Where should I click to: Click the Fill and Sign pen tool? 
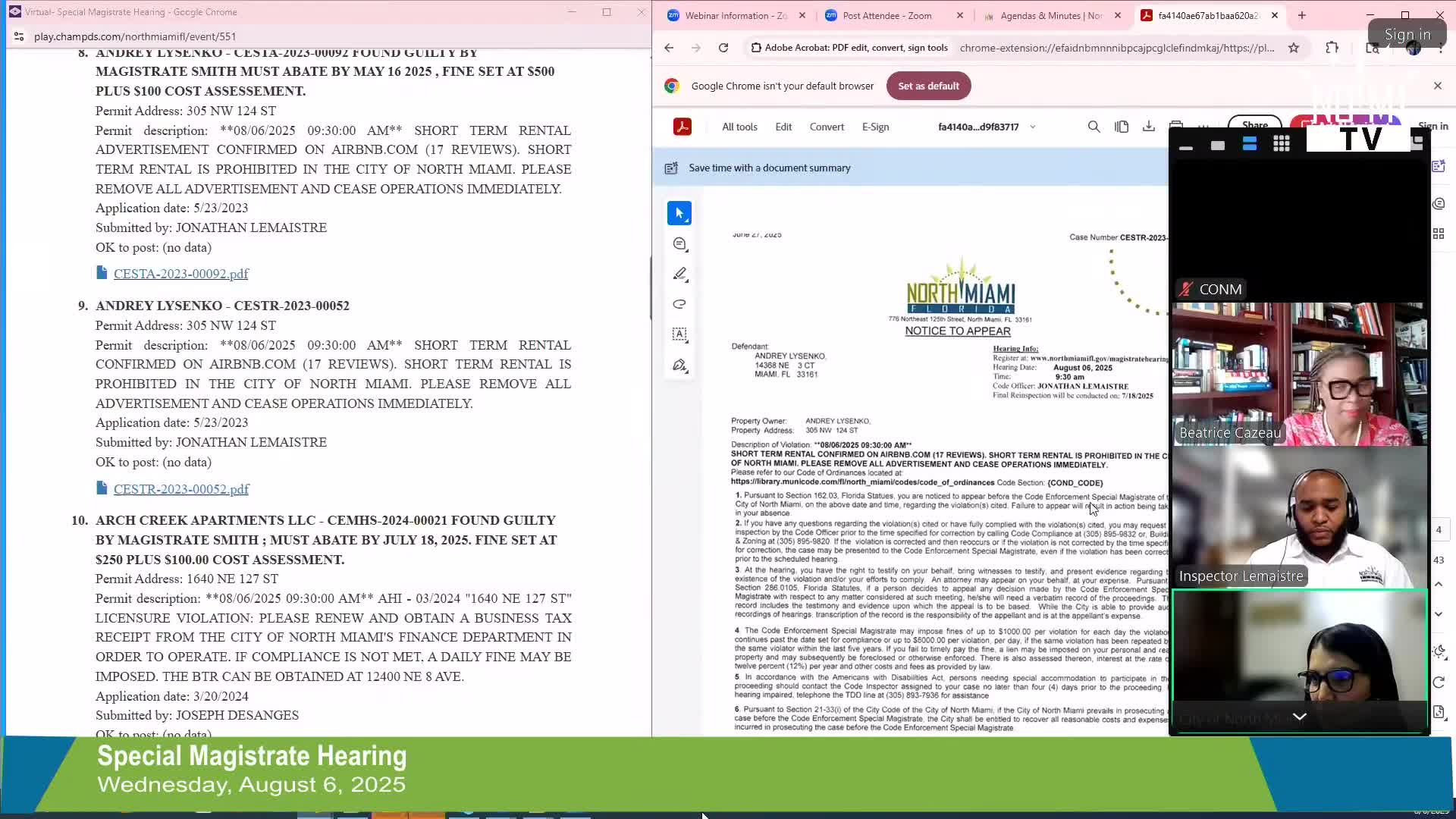679,366
